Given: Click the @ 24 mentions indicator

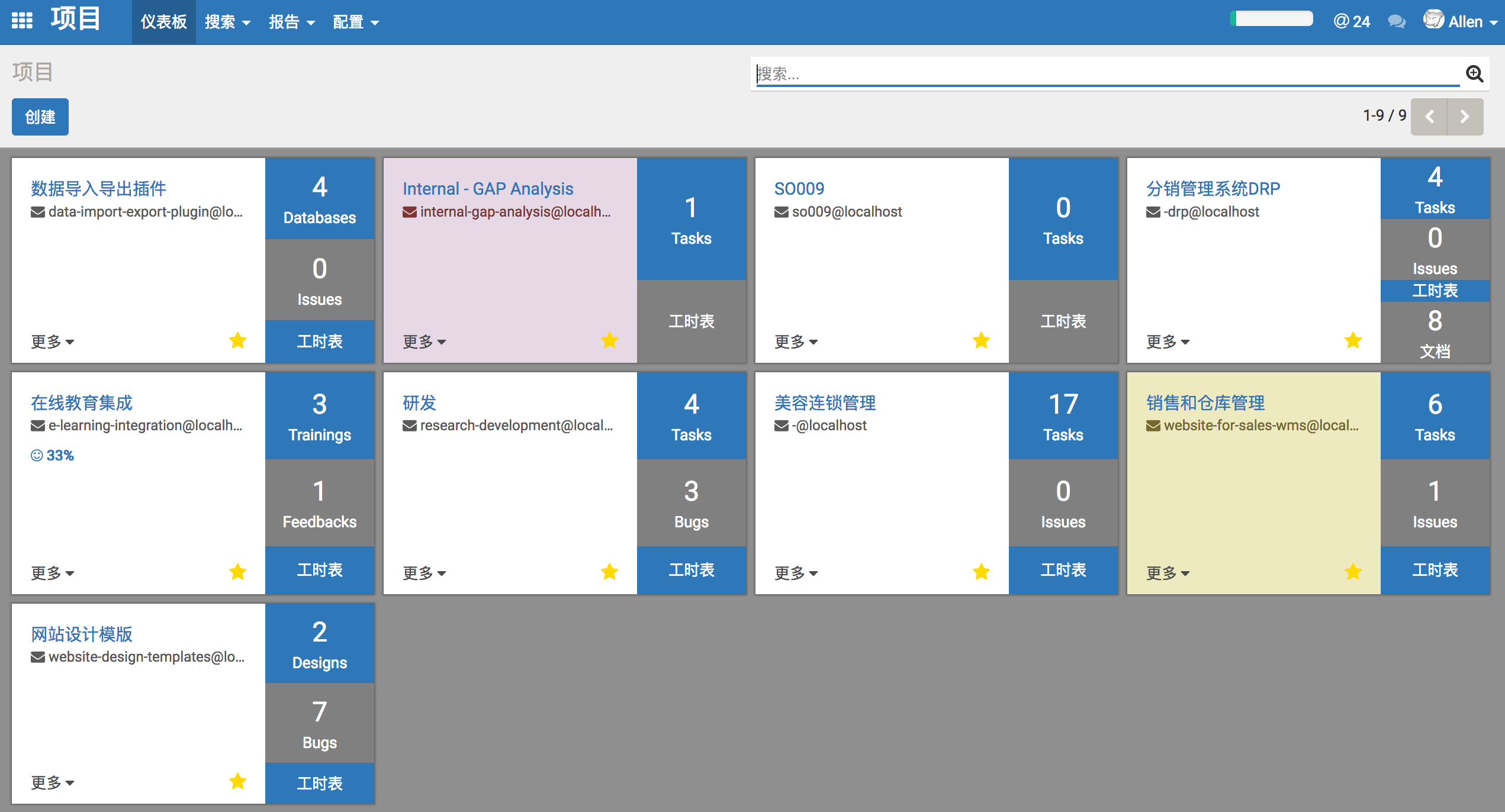Looking at the screenshot, I should tap(1352, 22).
